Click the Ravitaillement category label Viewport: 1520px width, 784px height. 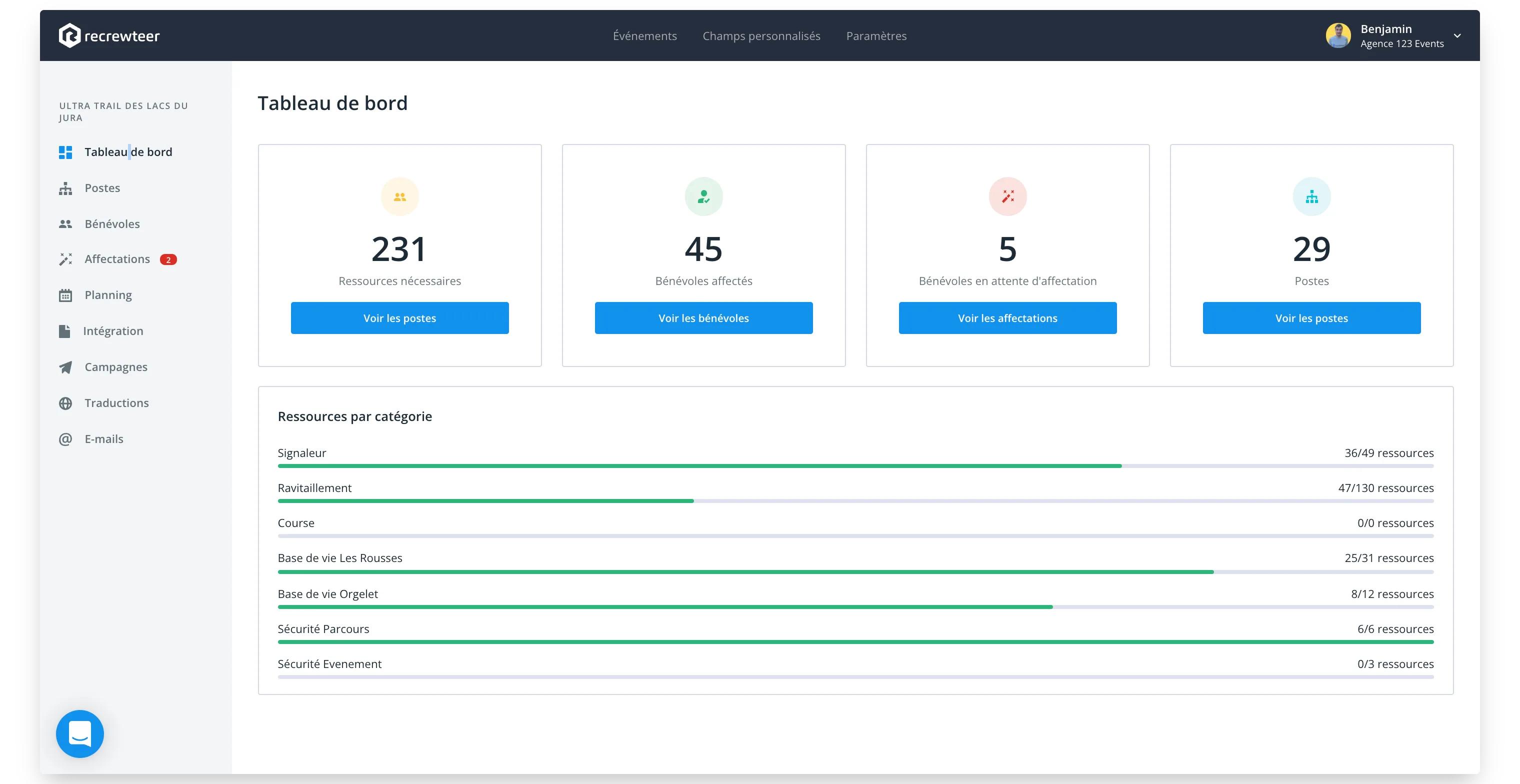click(x=314, y=488)
